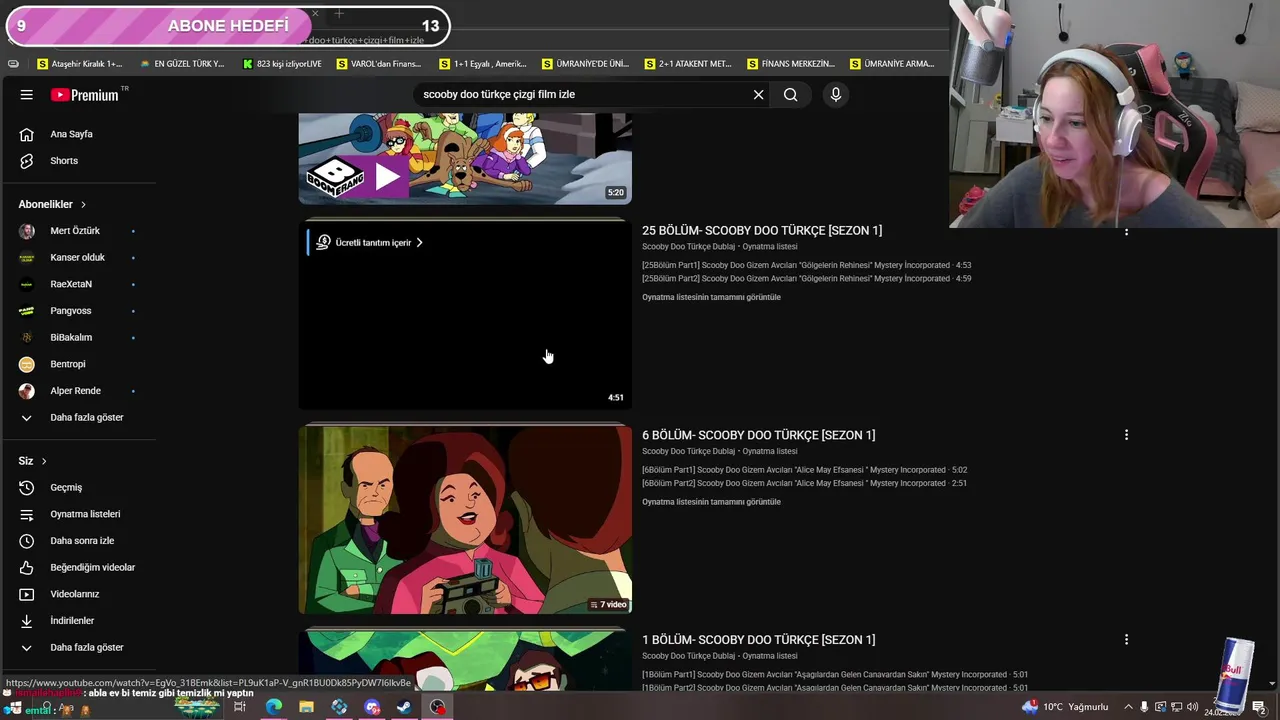This screenshot has height=720, width=1280.
Task: Start voice search with the microphone
Action: point(836,94)
